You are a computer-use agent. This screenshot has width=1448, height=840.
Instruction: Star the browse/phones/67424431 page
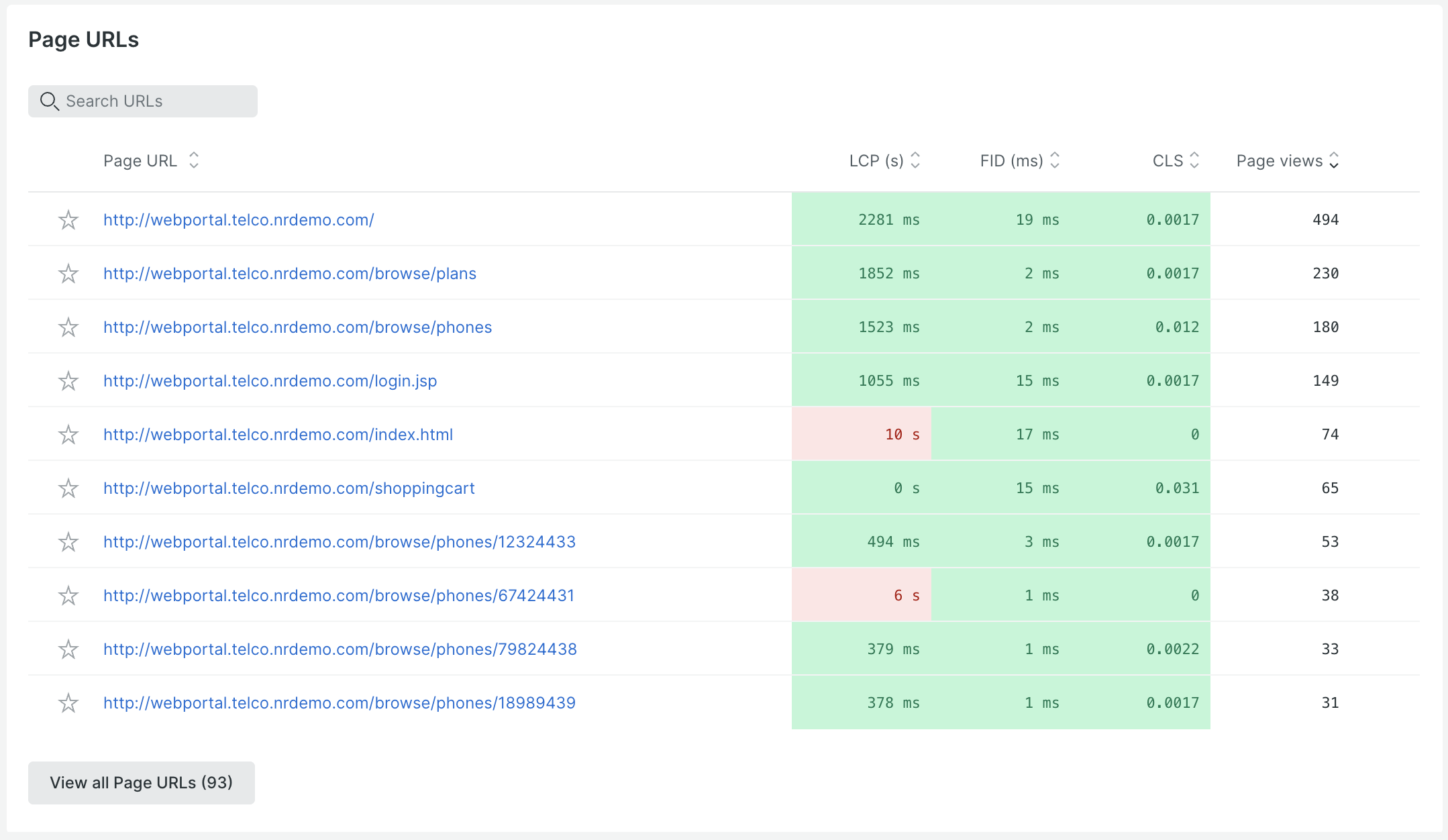(x=68, y=596)
